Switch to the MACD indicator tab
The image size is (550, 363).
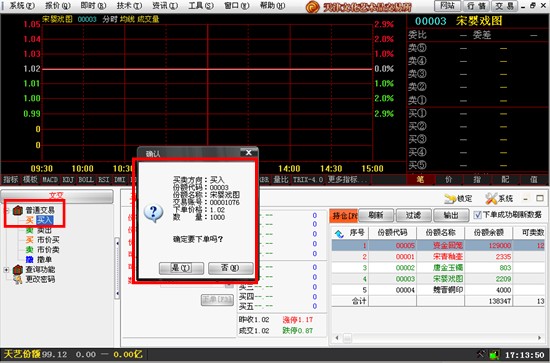(50, 180)
